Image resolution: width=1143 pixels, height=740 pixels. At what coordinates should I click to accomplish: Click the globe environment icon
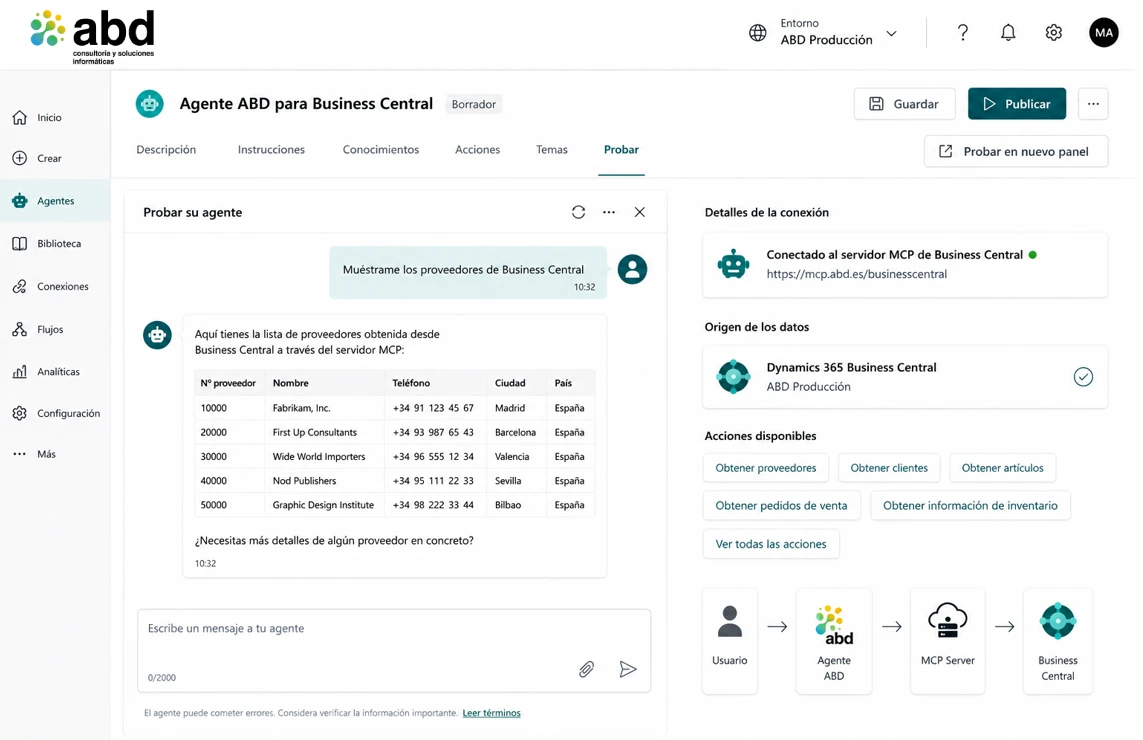coord(757,33)
